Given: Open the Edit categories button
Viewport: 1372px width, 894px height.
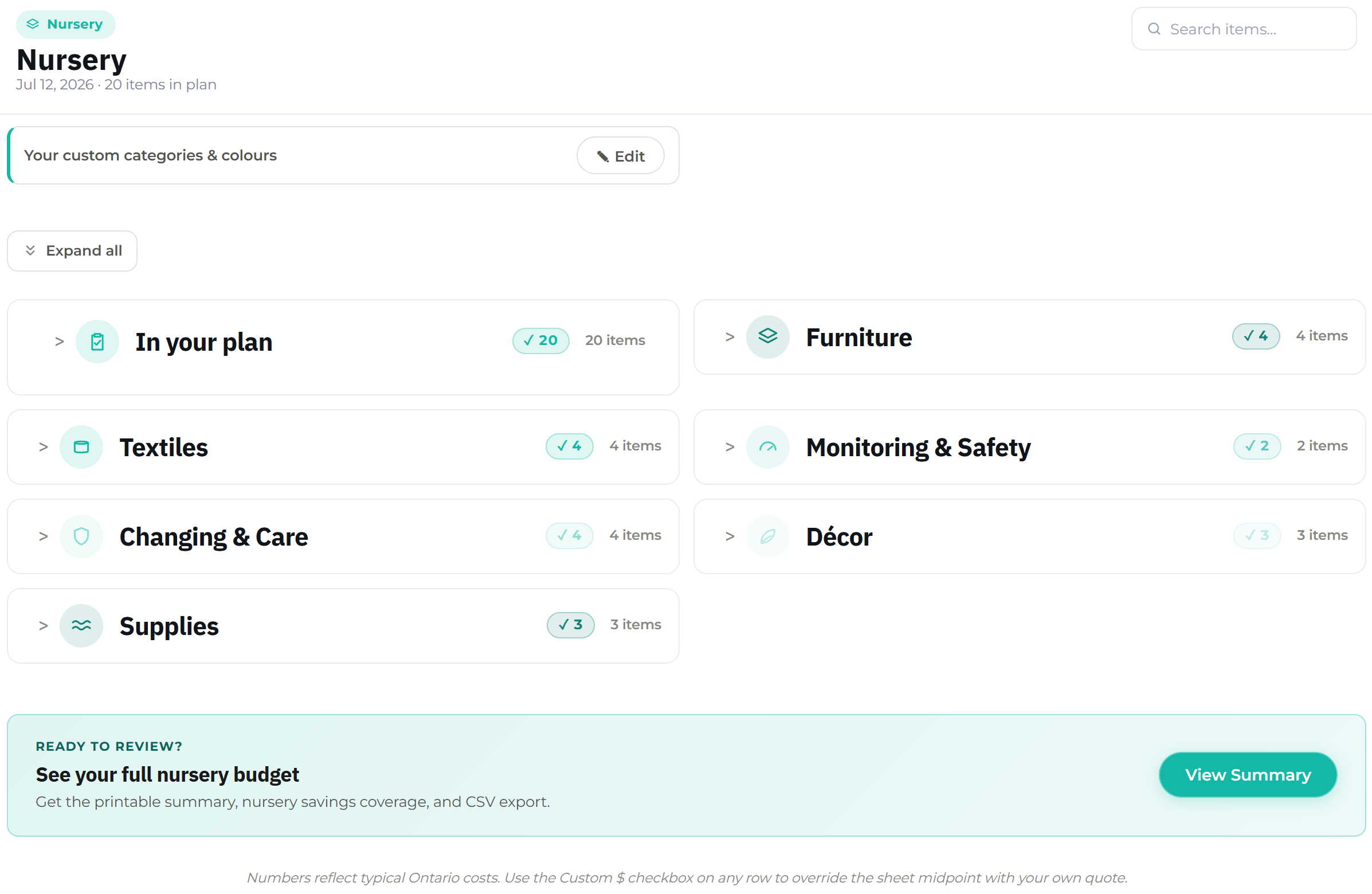Looking at the screenshot, I should click(620, 156).
